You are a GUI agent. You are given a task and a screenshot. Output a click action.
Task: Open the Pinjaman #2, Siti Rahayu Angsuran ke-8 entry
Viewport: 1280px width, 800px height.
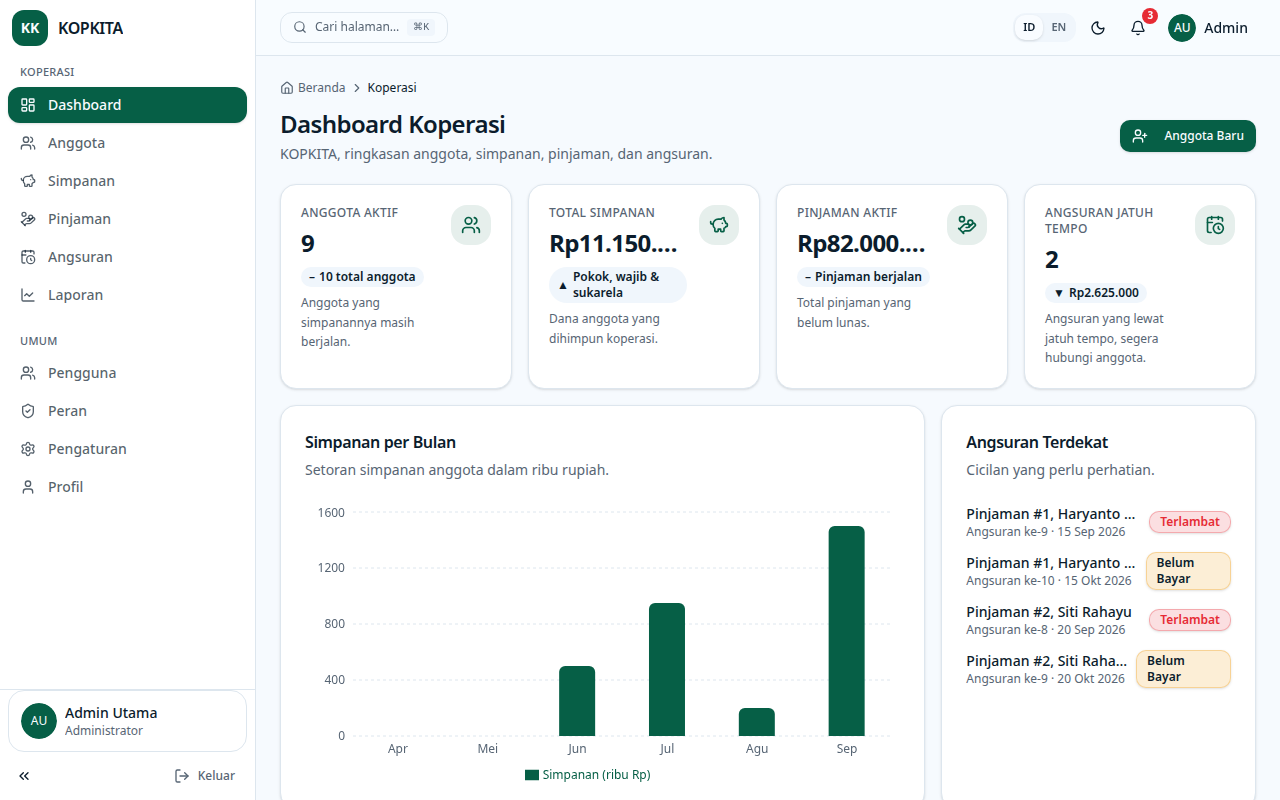(1098, 620)
